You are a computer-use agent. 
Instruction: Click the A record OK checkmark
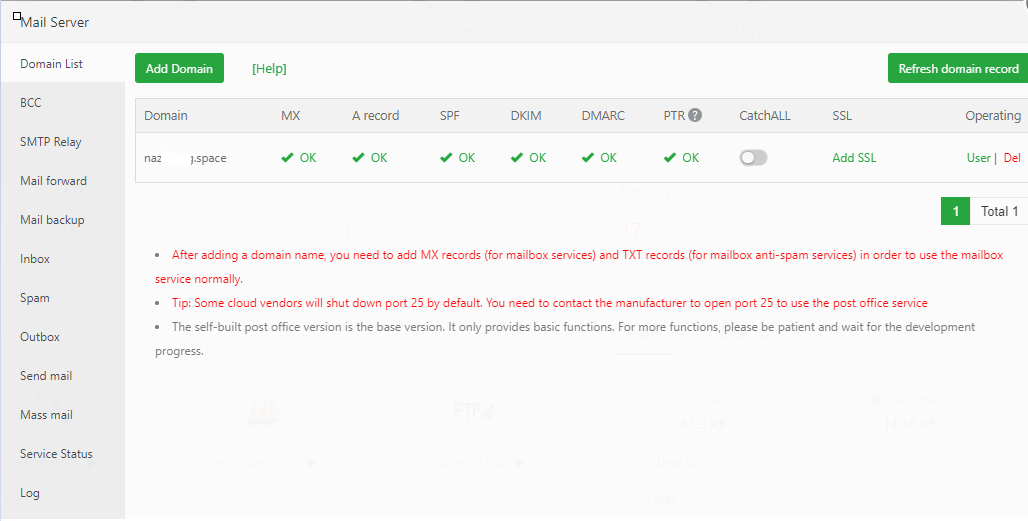coord(359,158)
